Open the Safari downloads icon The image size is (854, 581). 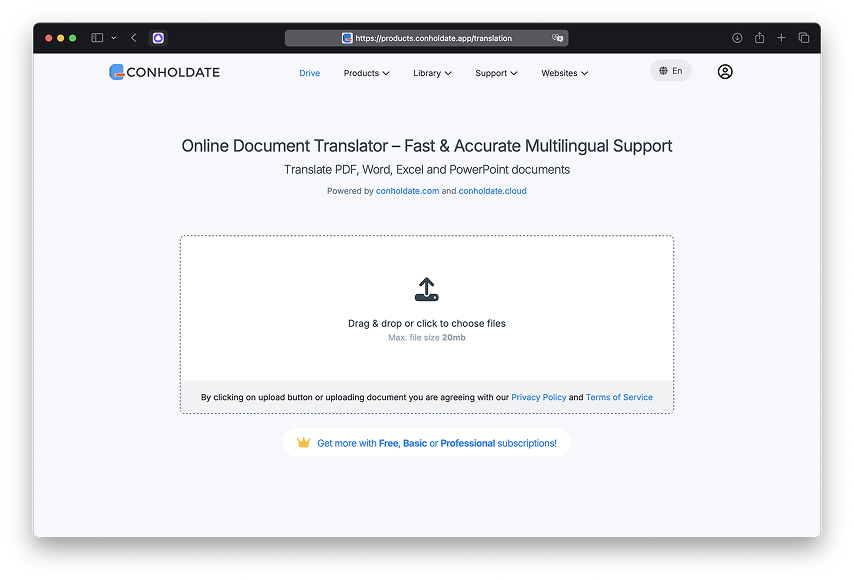(x=737, y=38)
